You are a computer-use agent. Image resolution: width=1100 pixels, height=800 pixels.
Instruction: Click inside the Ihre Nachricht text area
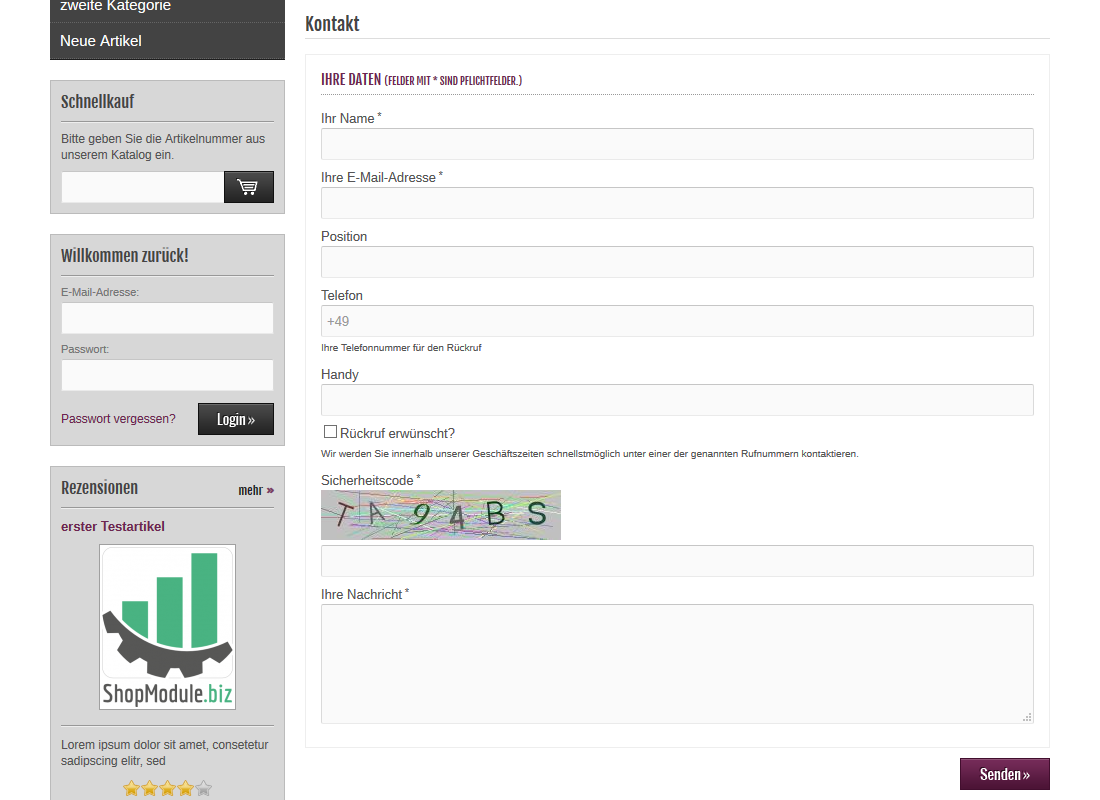coord(676,663)
